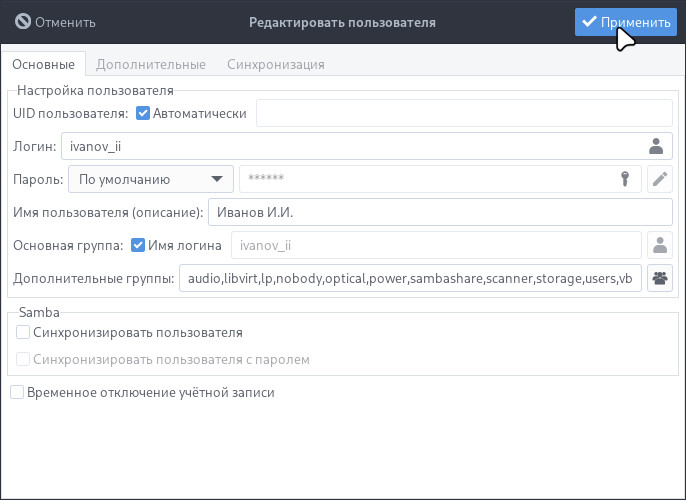Enable Синхронизировать пользователя checkbox
The width and height of the screenshot is (686, 500).
(x=23, y=332)
